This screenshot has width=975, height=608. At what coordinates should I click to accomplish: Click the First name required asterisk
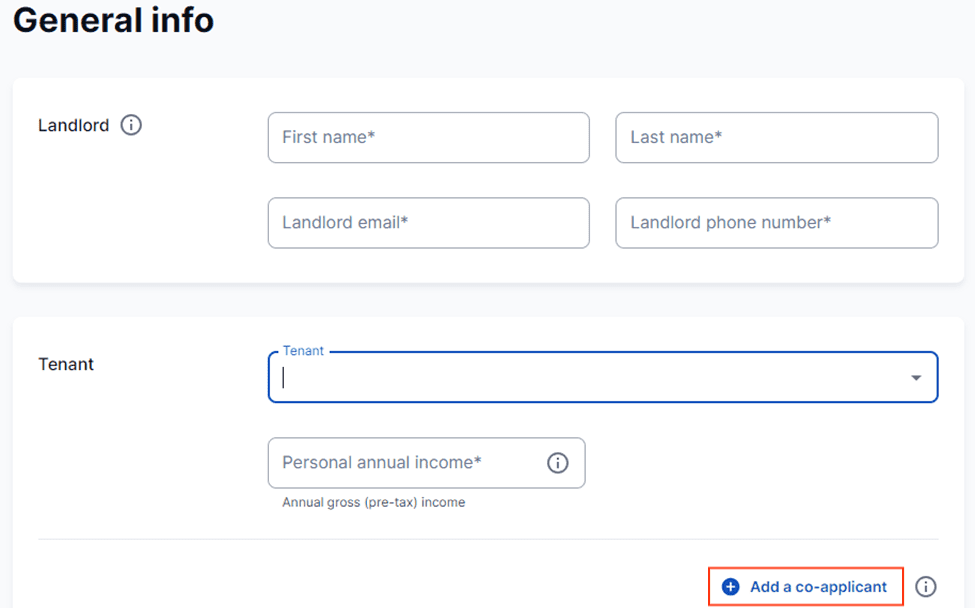coord(371,136)
